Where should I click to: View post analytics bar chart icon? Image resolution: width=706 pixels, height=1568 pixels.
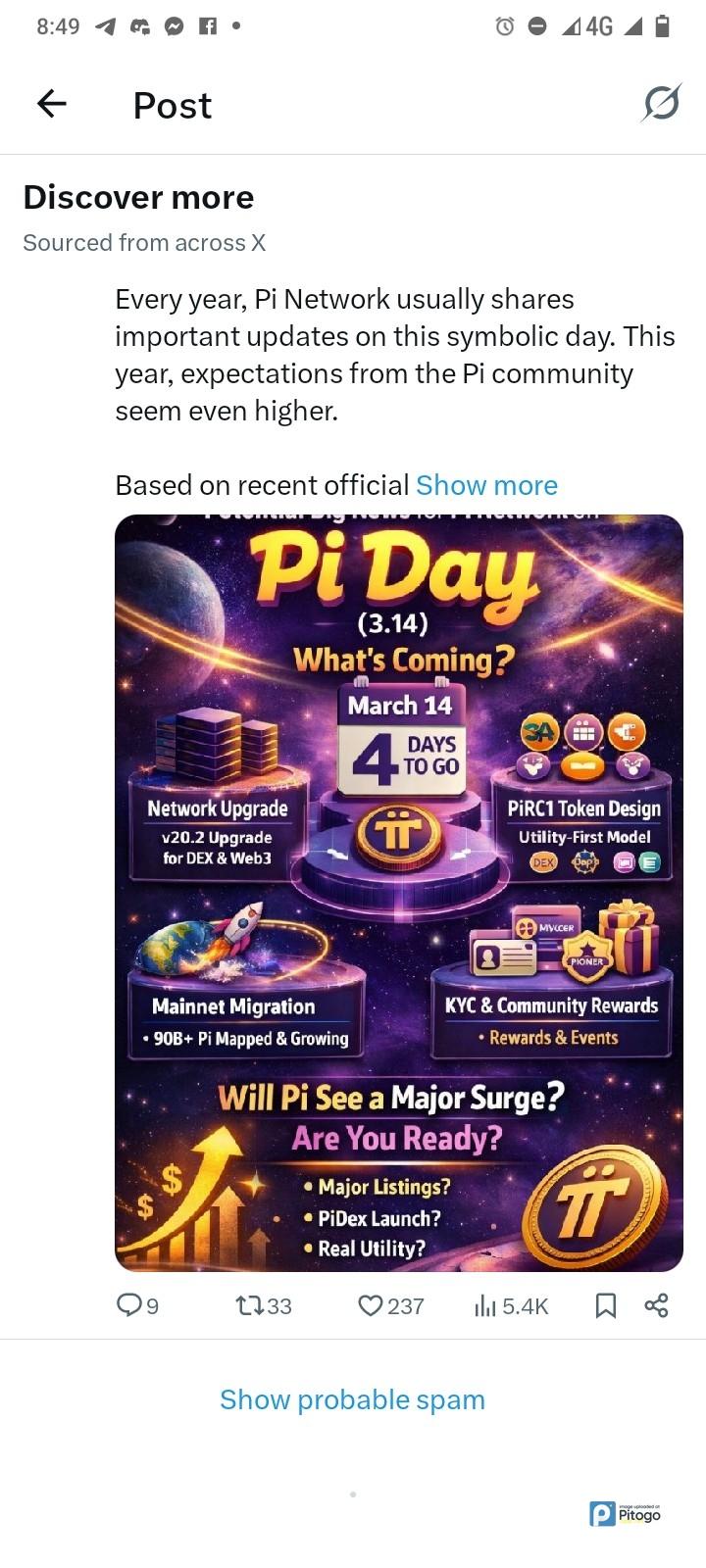[485, 1304]
